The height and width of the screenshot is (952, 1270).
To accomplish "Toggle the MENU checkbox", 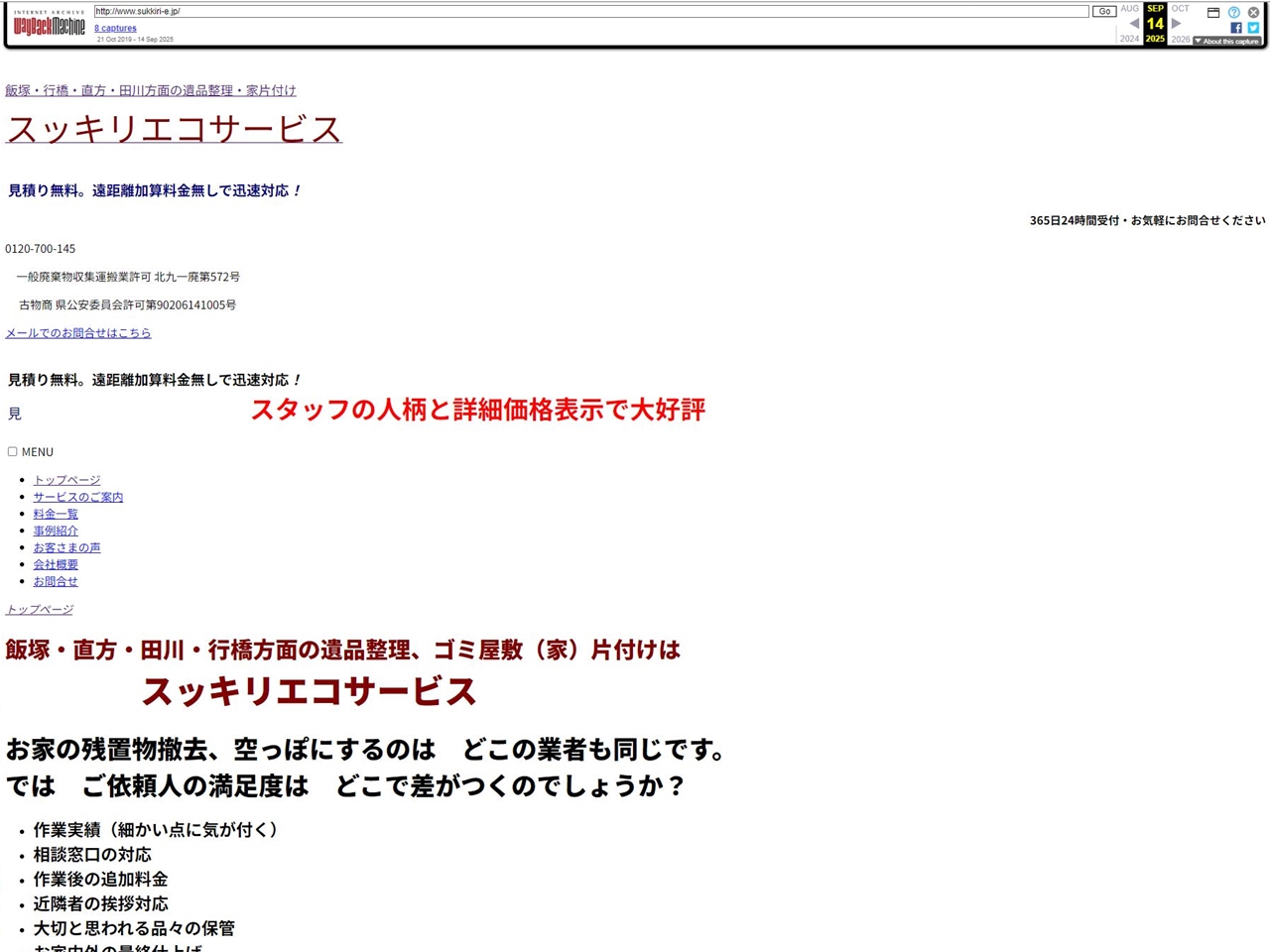I will 13,451.
